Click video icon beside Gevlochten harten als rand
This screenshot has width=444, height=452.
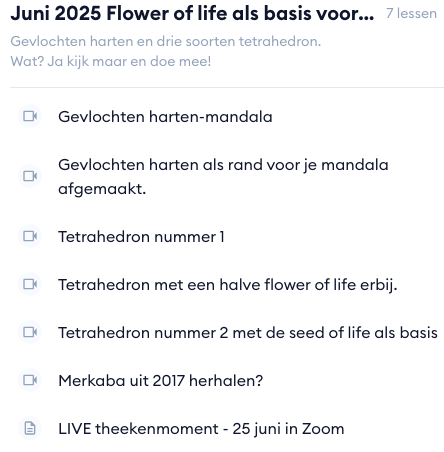coord(30,176)
